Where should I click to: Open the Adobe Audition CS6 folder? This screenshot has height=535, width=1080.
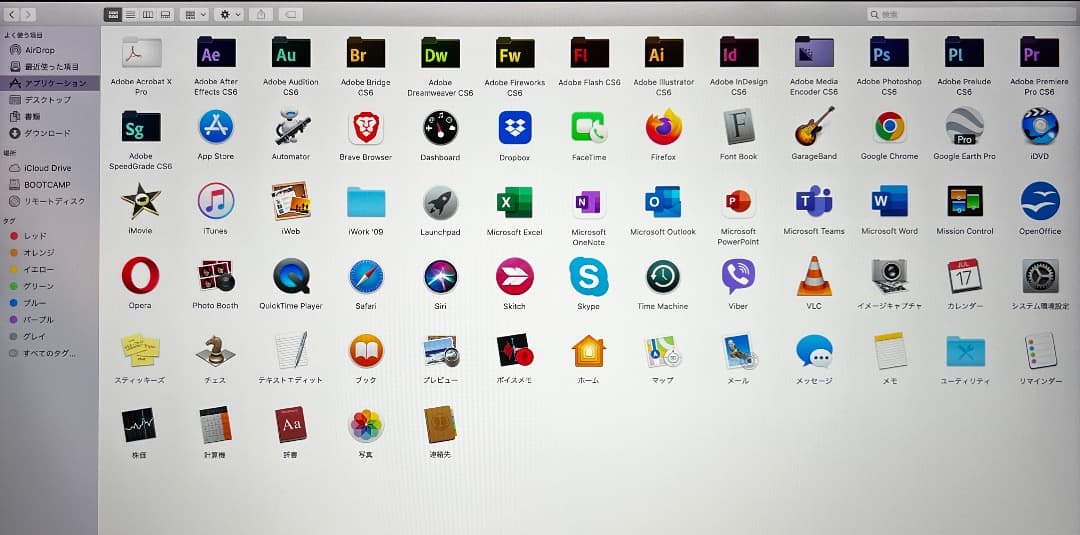tap(291, 52)
